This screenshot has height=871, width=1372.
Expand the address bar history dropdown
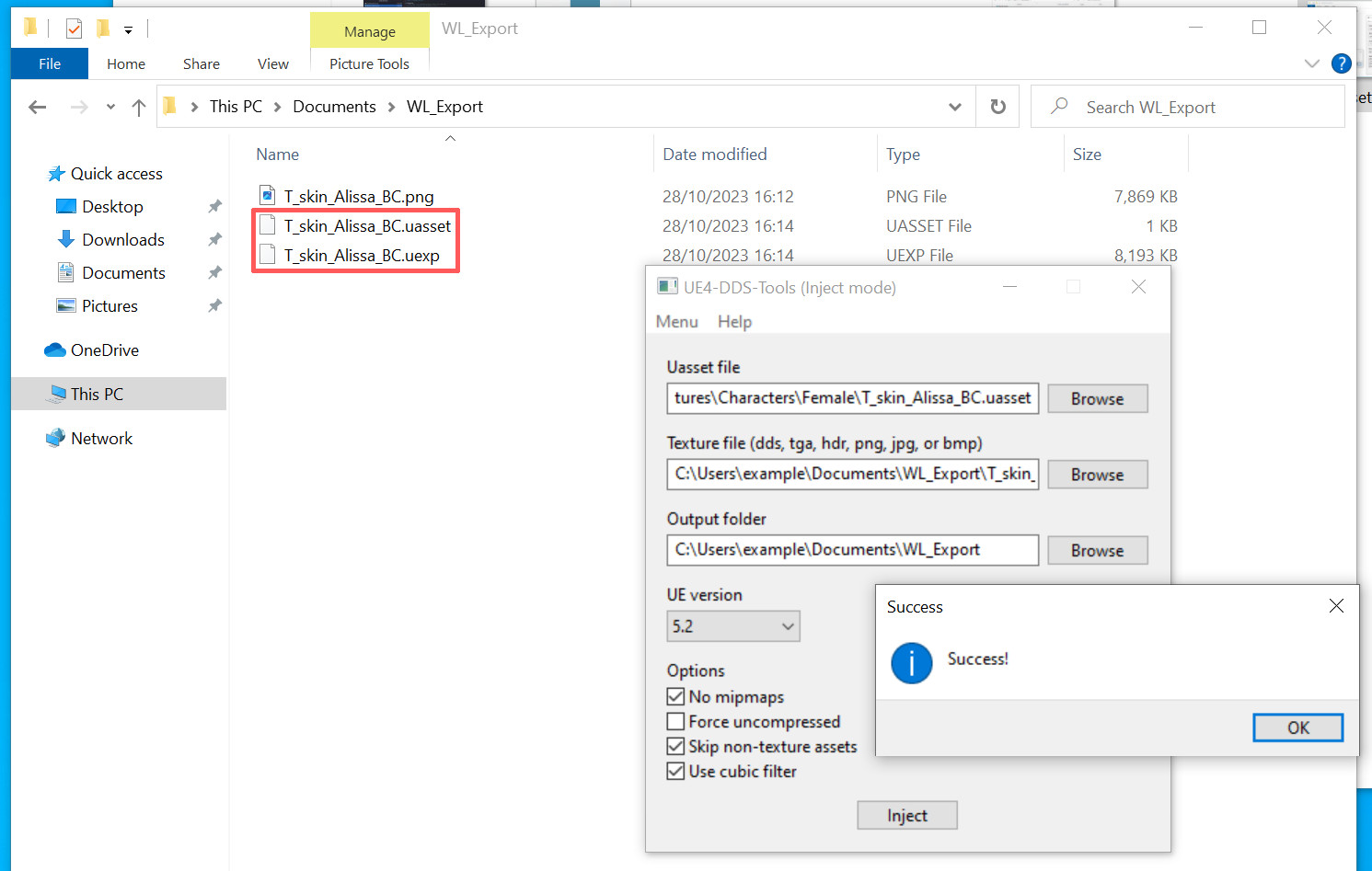pyautogui.click(x=955, y=107)
